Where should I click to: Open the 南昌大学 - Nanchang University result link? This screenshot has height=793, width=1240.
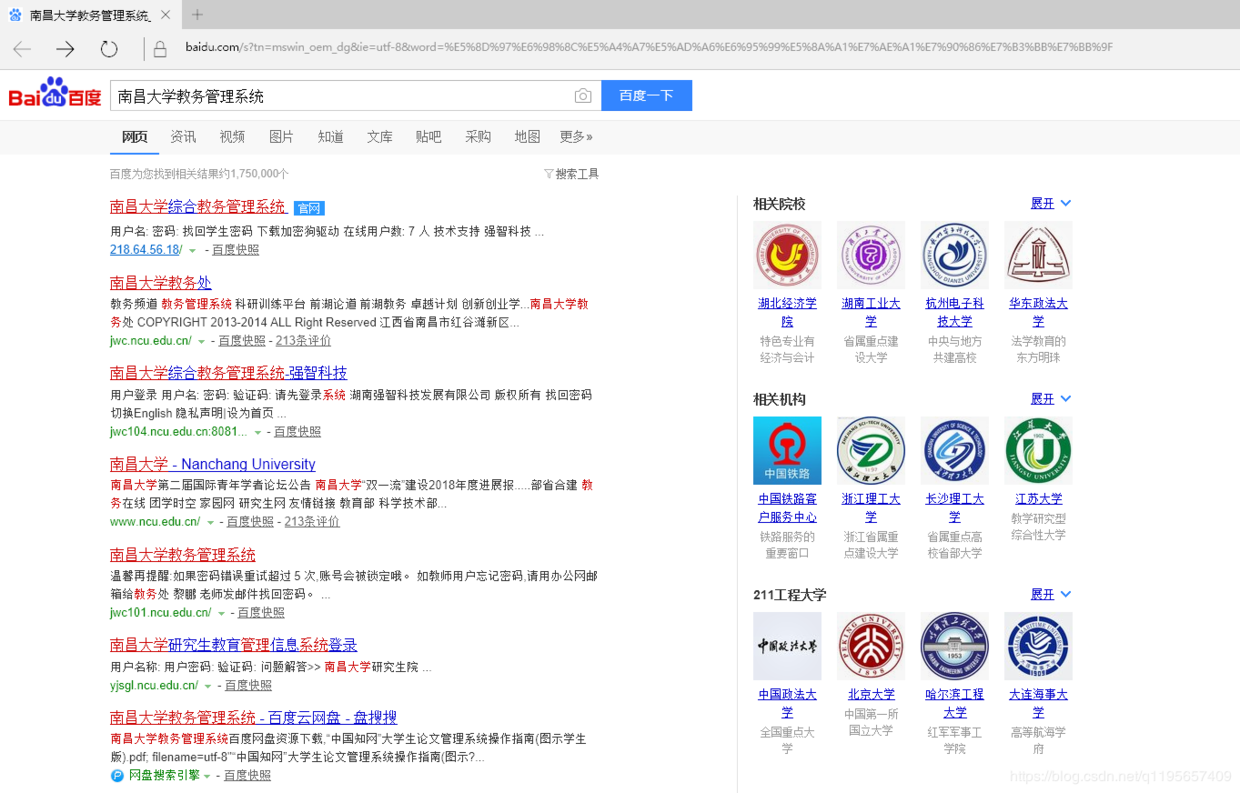(x=212, y=463)
